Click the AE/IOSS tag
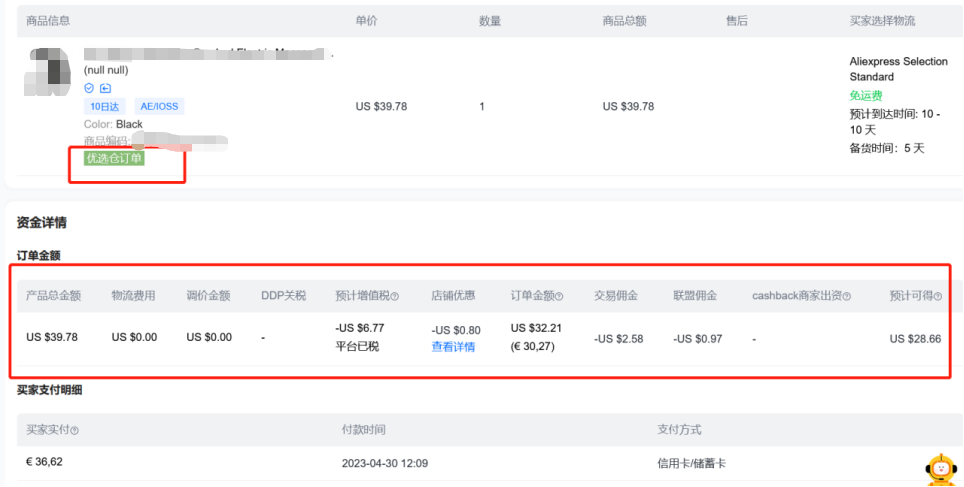 click(159, 106)
